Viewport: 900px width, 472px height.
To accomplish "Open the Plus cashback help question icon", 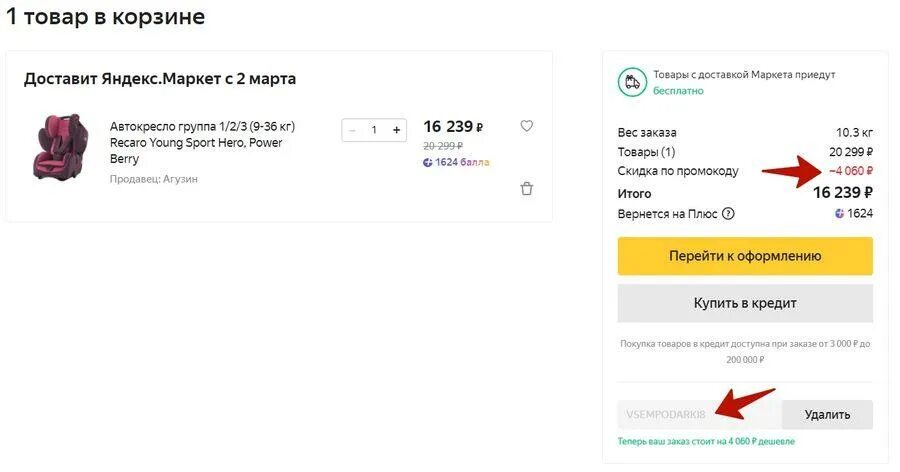I will 728,213.
